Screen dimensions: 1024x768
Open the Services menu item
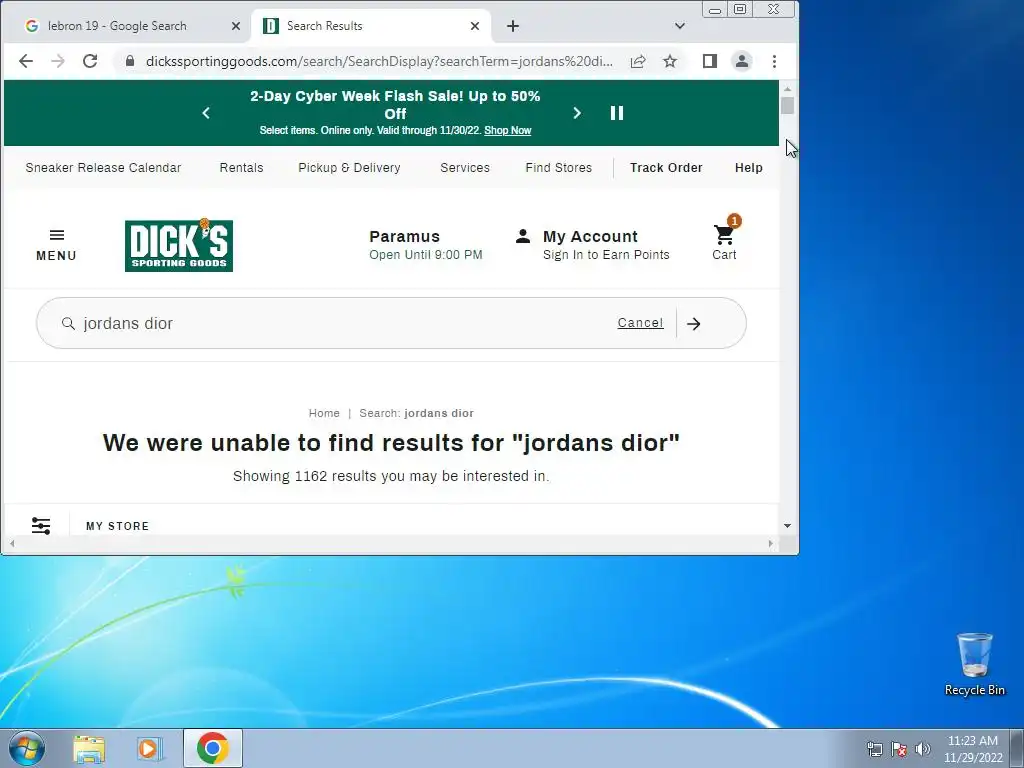[x=465, y=168]
